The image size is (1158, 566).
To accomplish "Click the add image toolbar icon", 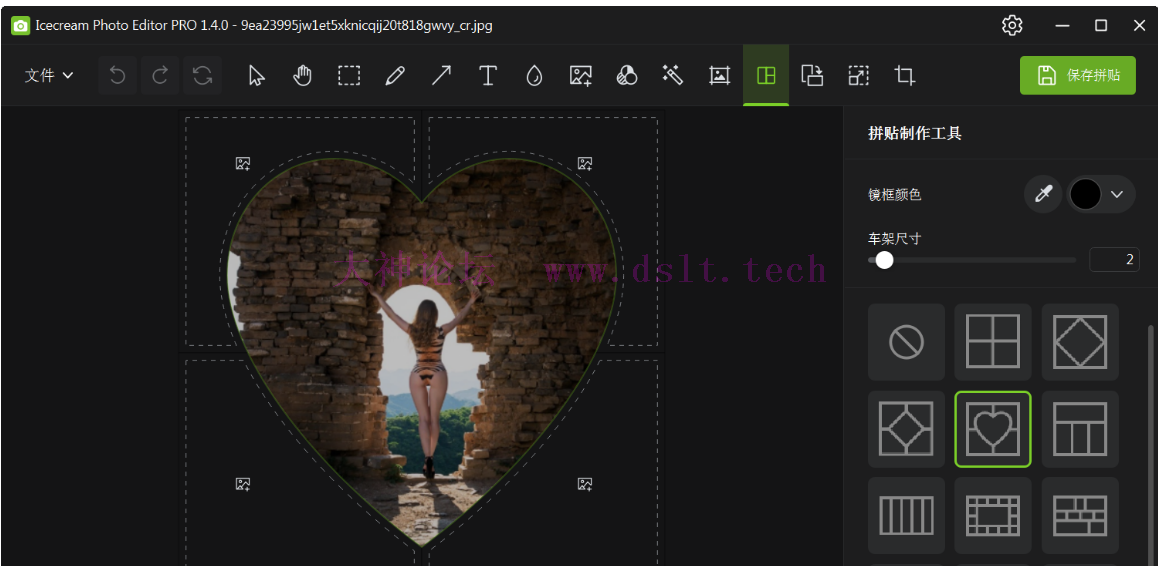I will click(x=580, y=75).
